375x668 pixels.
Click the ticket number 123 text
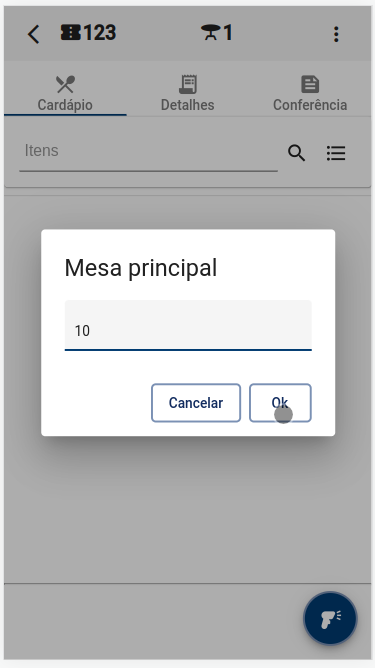(x=100, y=33)
